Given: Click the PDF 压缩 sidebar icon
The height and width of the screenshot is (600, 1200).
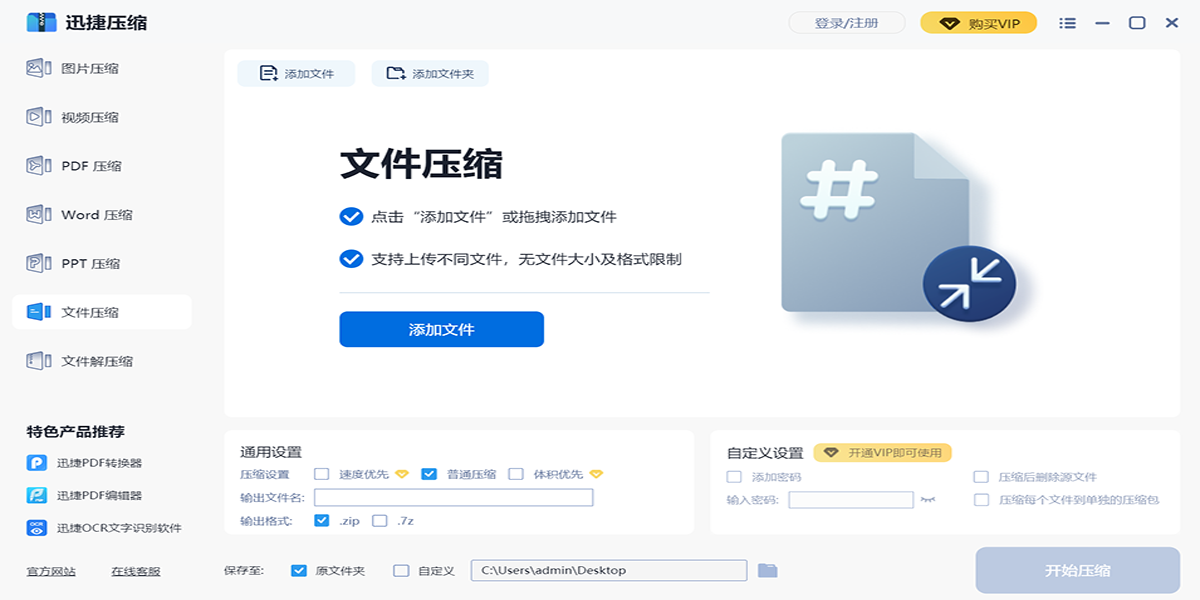Looking at the screenshot, I should (38, 166).
